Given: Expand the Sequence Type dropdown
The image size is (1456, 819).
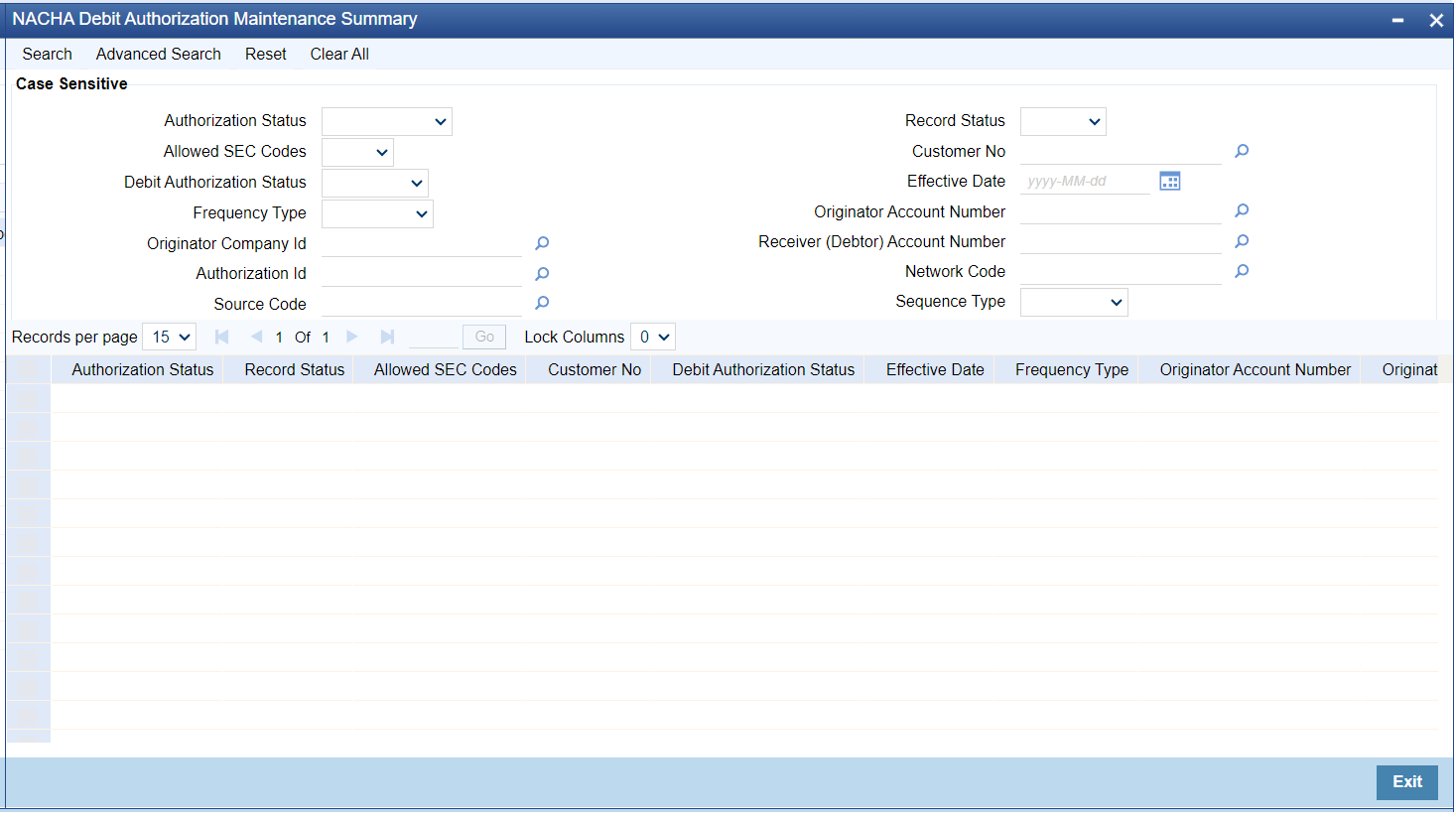Looking at the screenshot, I should [x=1074, y=302].
